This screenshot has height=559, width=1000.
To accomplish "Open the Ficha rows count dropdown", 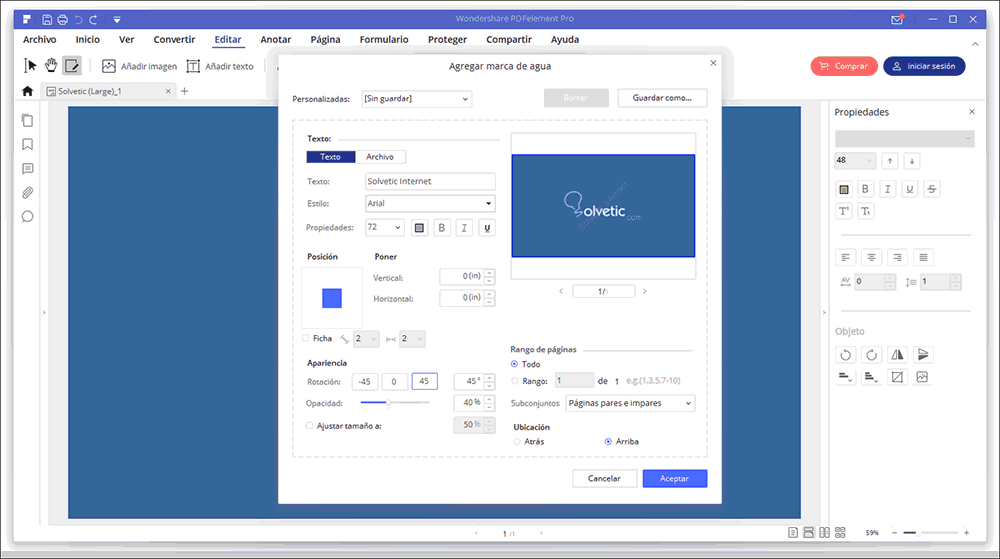I will (x=366, y=338).
